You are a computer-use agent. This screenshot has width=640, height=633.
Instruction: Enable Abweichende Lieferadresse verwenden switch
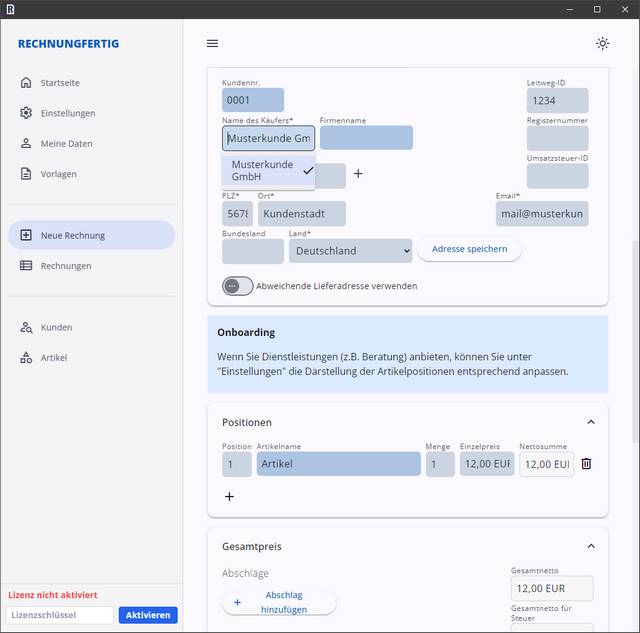point(237,286)
